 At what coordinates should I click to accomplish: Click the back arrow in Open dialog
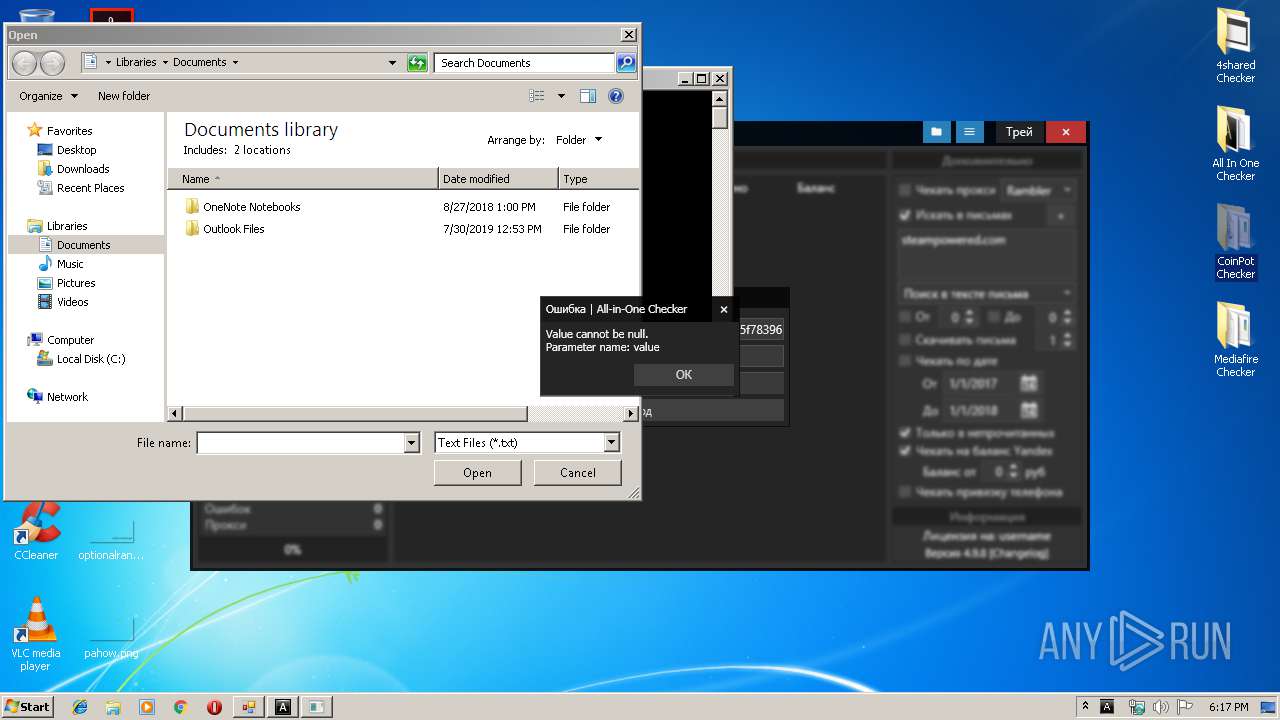tap(24, 63)
